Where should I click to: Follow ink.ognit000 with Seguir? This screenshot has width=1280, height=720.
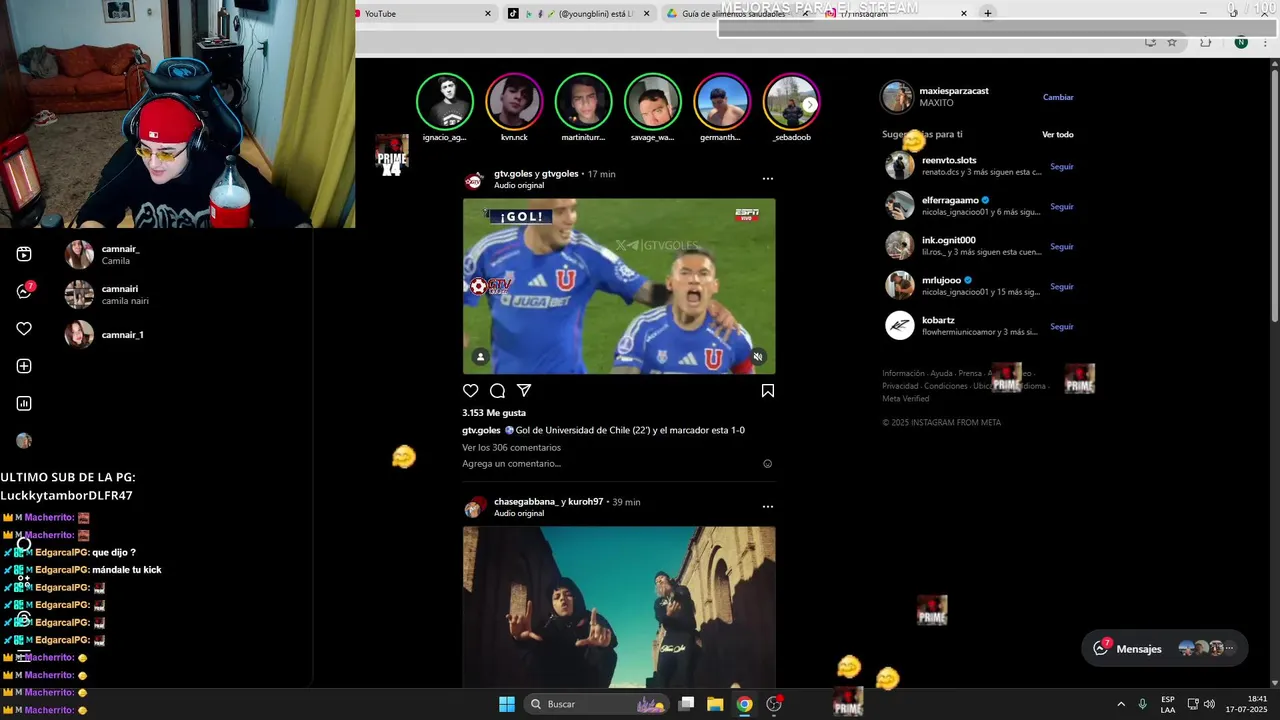tap(1062, 246)
